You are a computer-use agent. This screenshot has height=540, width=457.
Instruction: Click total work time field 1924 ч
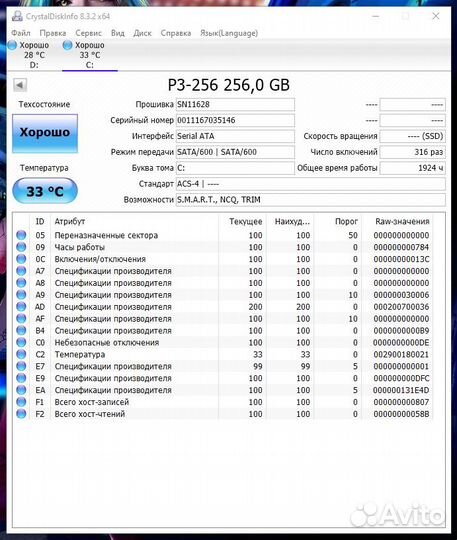pyautogui.click(x=412, y=168)
